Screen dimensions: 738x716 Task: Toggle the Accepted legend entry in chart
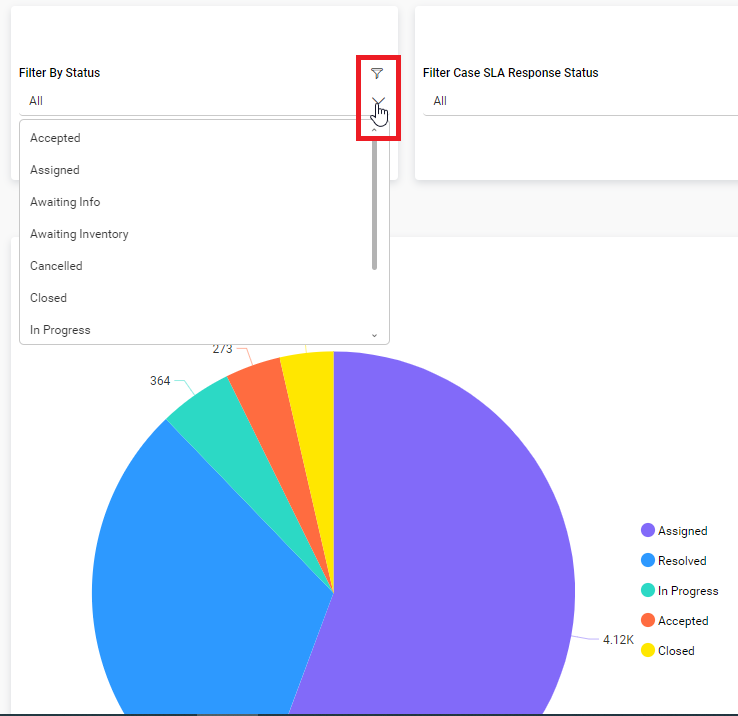click(674, 621)
